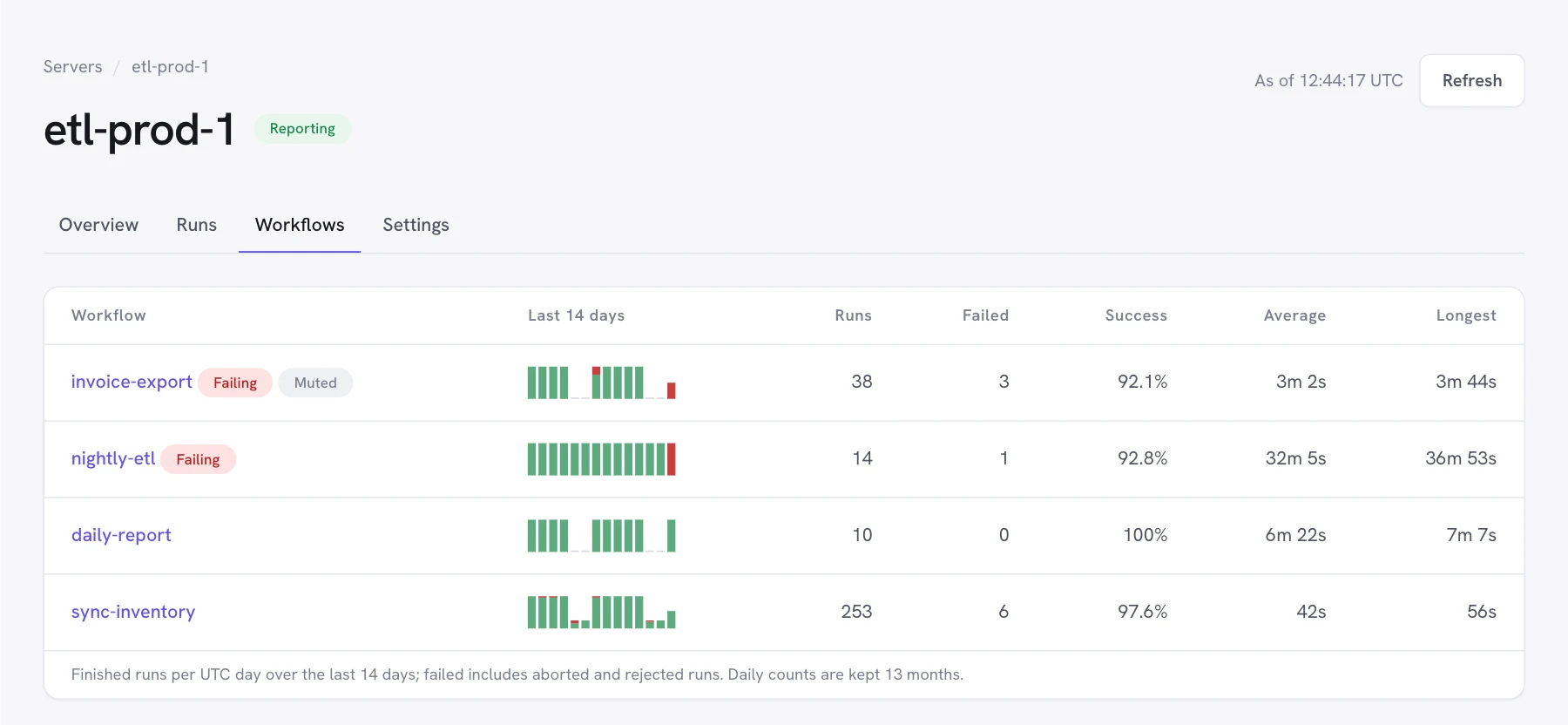Click the Runs column header
The height and width of the screenshot is (725, 1568).
853,315
